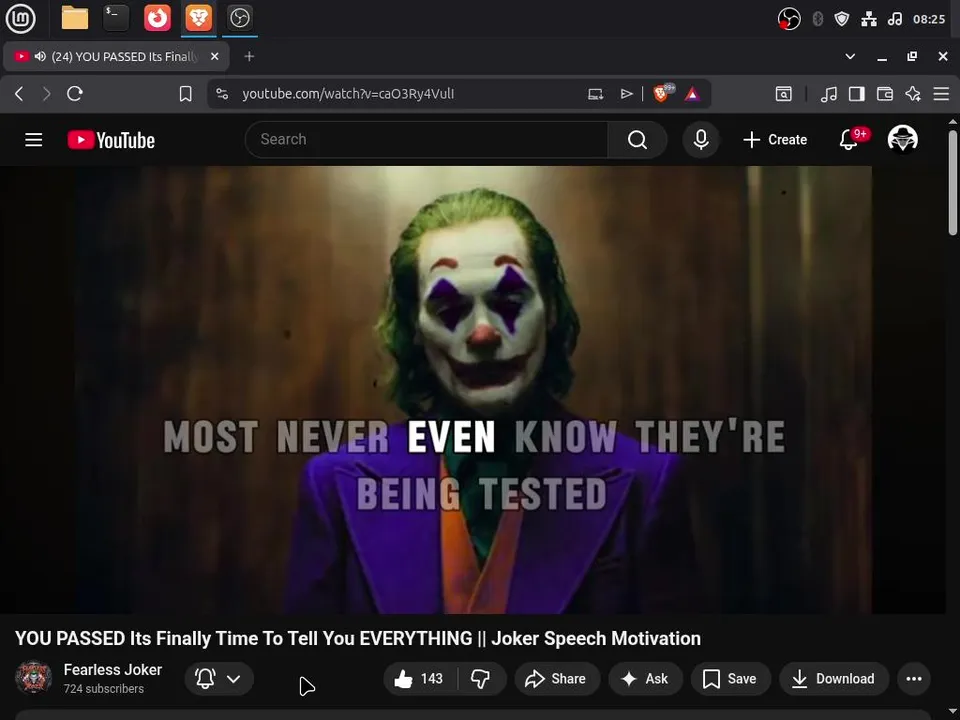This screenshot has height=720, width=960.
Task: Bookmark this page
Action: tap(186, 94)
